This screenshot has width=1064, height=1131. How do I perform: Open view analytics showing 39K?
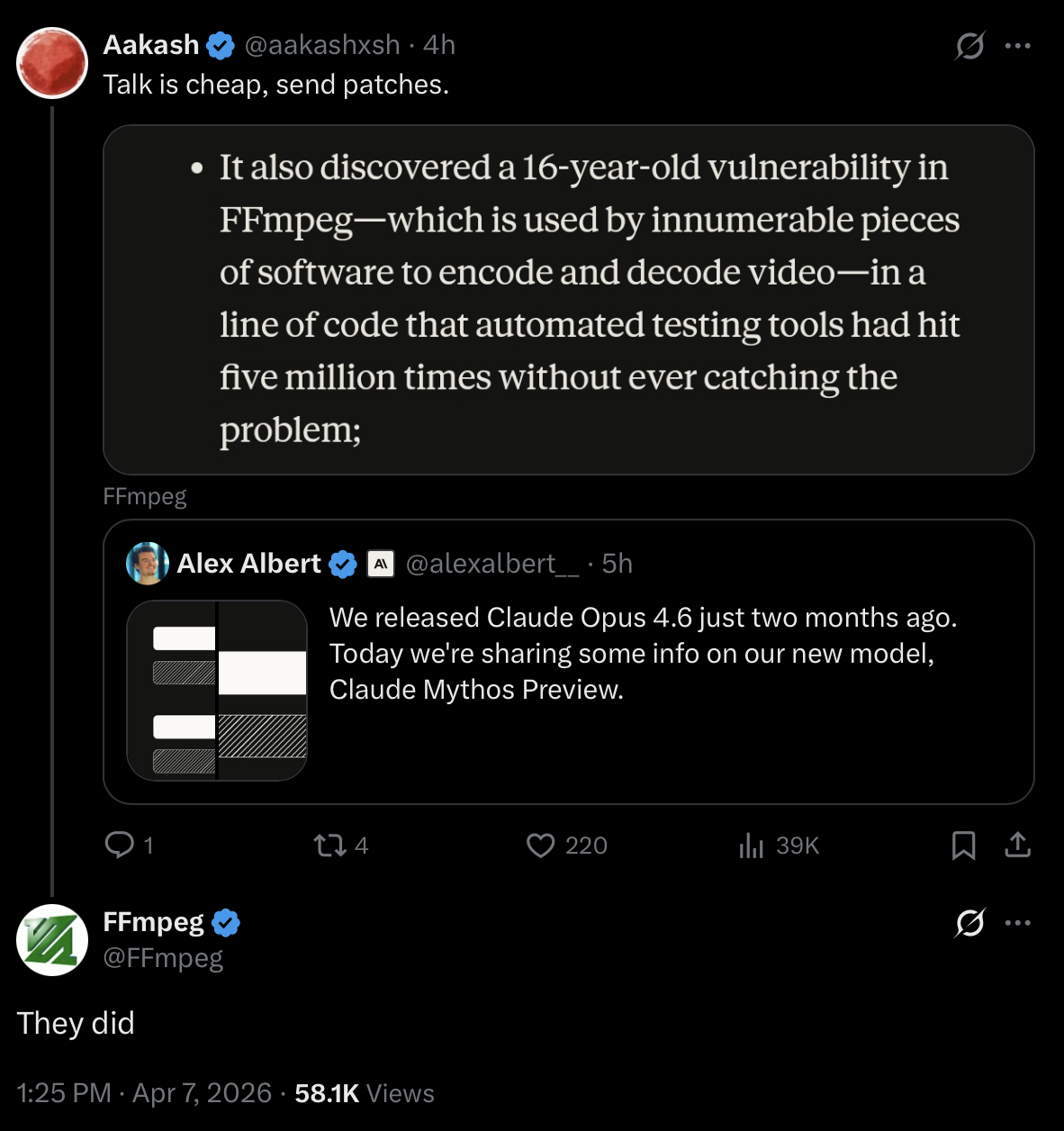coord(751,845)
